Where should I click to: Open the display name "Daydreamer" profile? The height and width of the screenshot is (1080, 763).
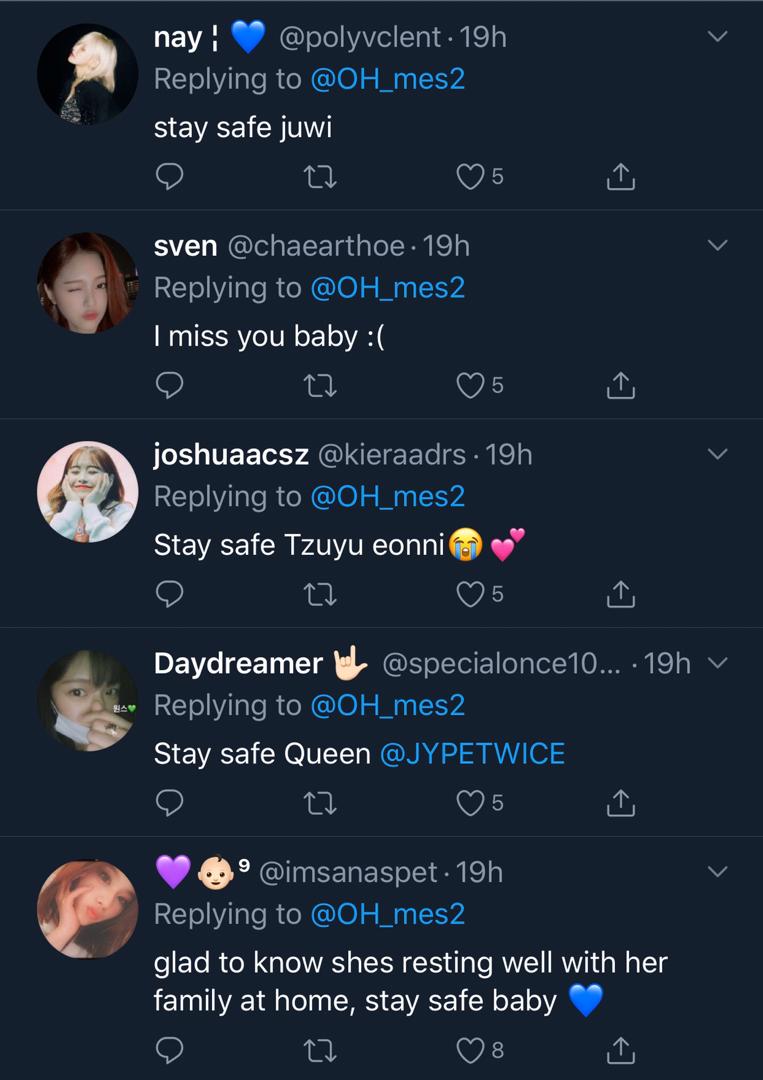[x=238, y=663]
